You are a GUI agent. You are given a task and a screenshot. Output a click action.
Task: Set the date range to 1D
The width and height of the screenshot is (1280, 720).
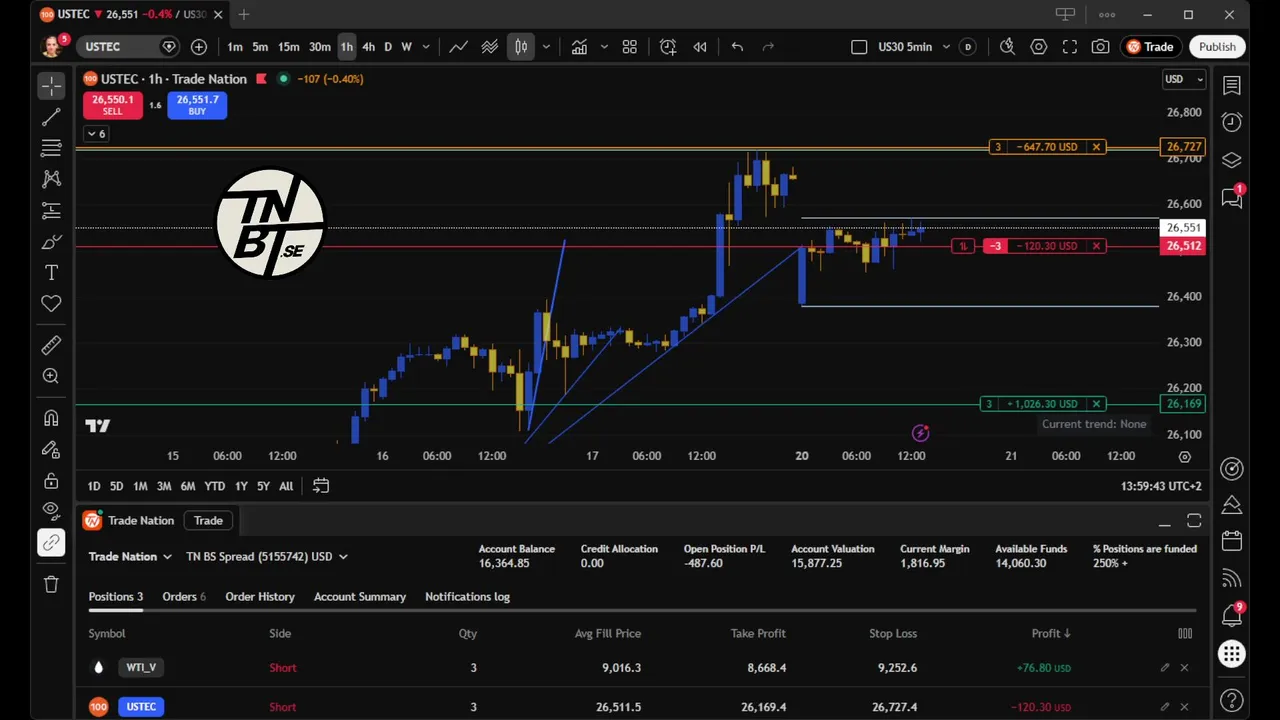93,486
